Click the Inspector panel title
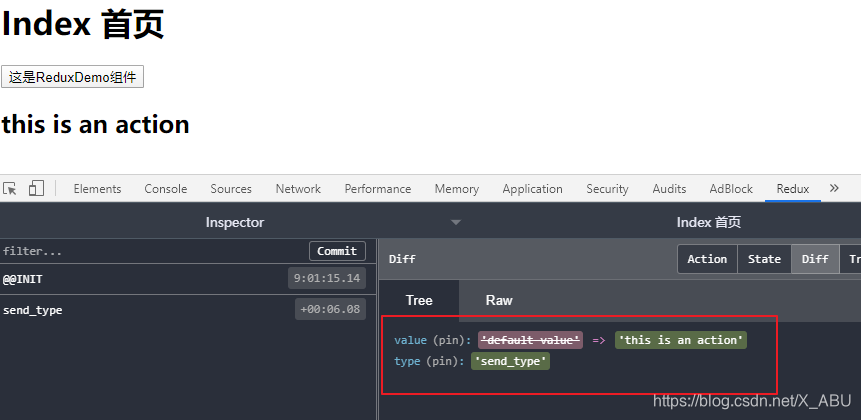 click(234, 222)
